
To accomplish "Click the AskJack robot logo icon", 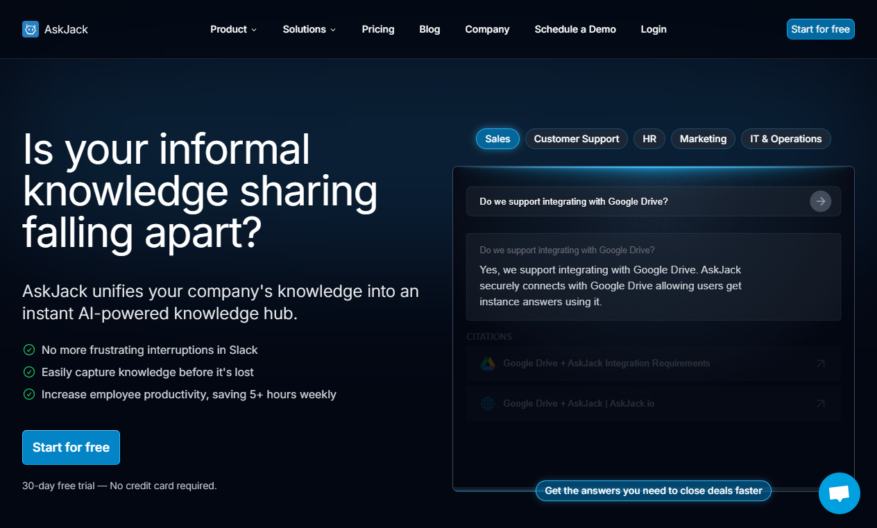I will coord(30,29).
